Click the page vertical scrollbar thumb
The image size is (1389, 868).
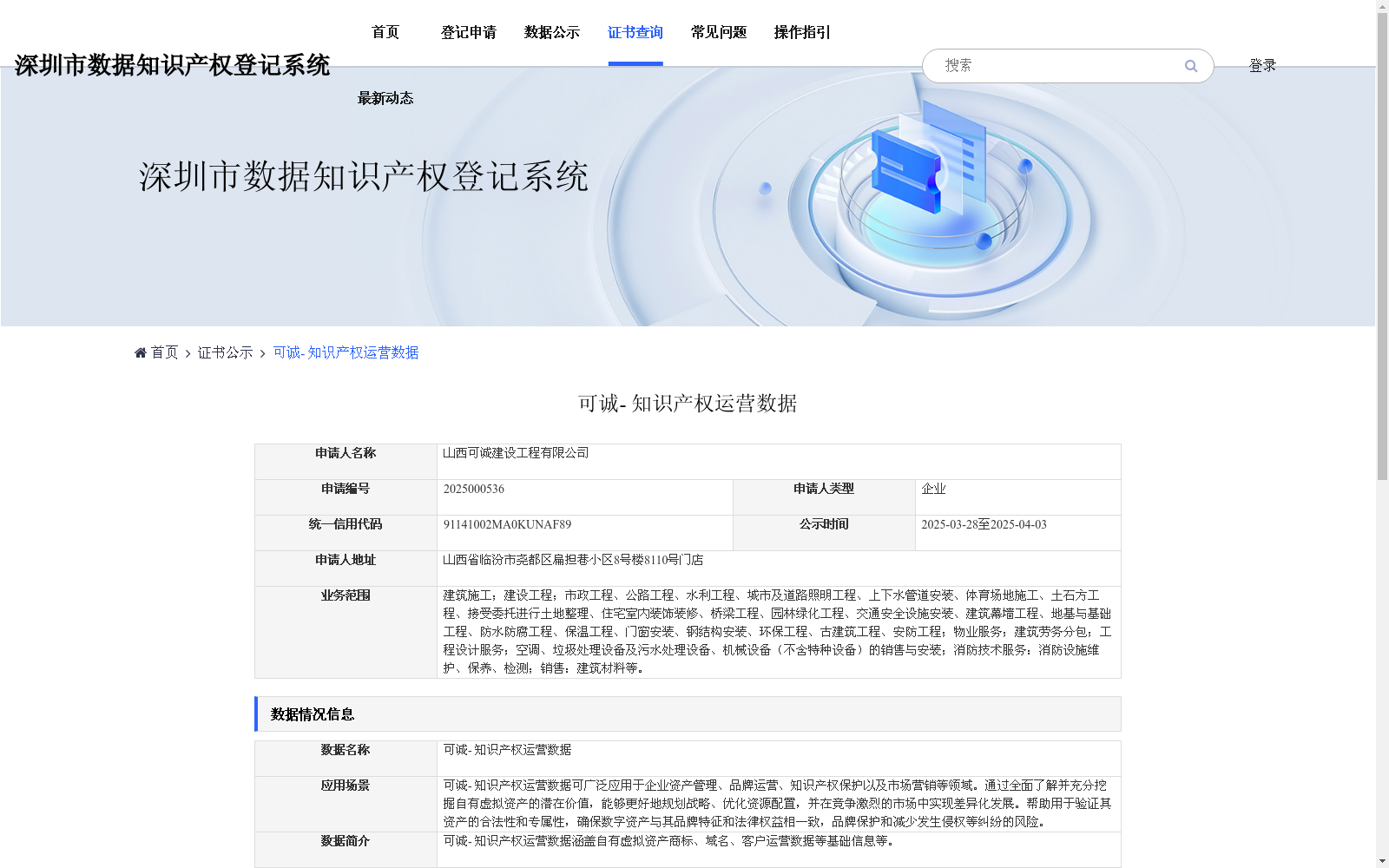[1382, 247]
